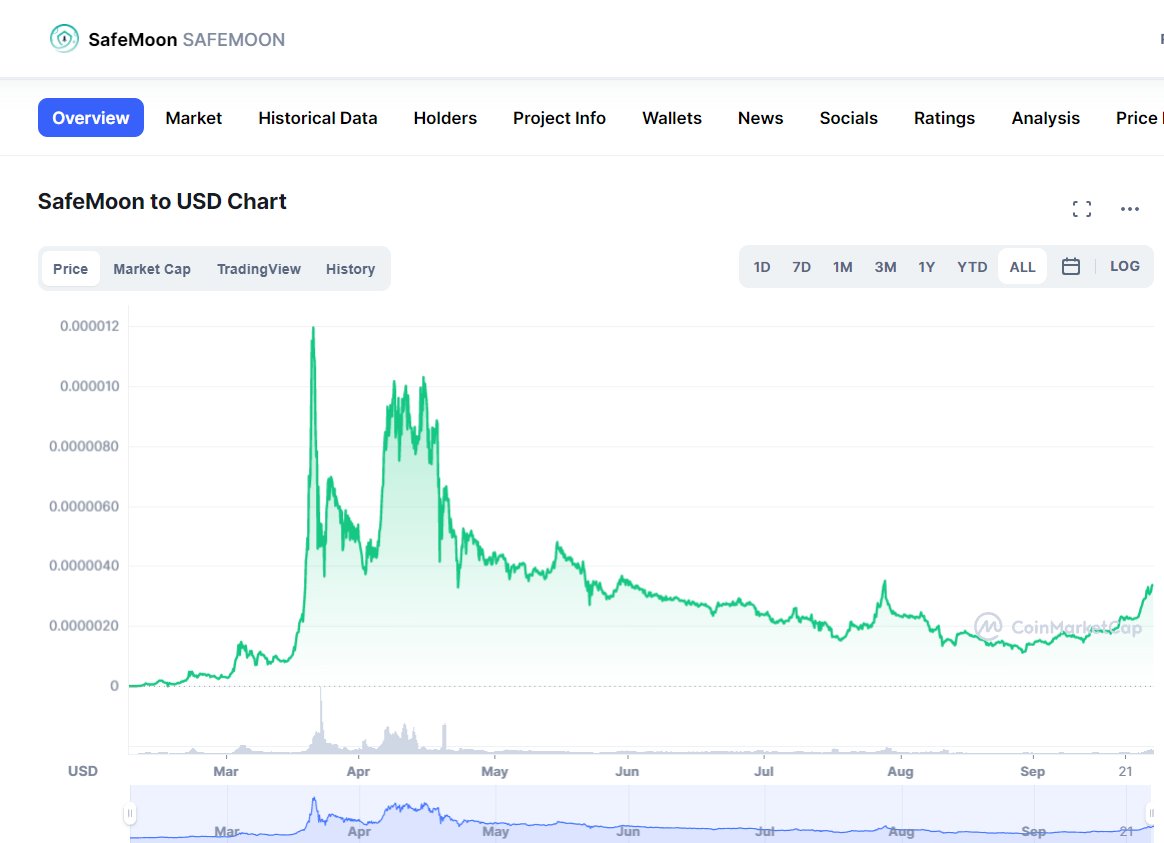Set chart range to 1D
Viewport: 1164px width, 843px height.
click(x=762, y=267)
